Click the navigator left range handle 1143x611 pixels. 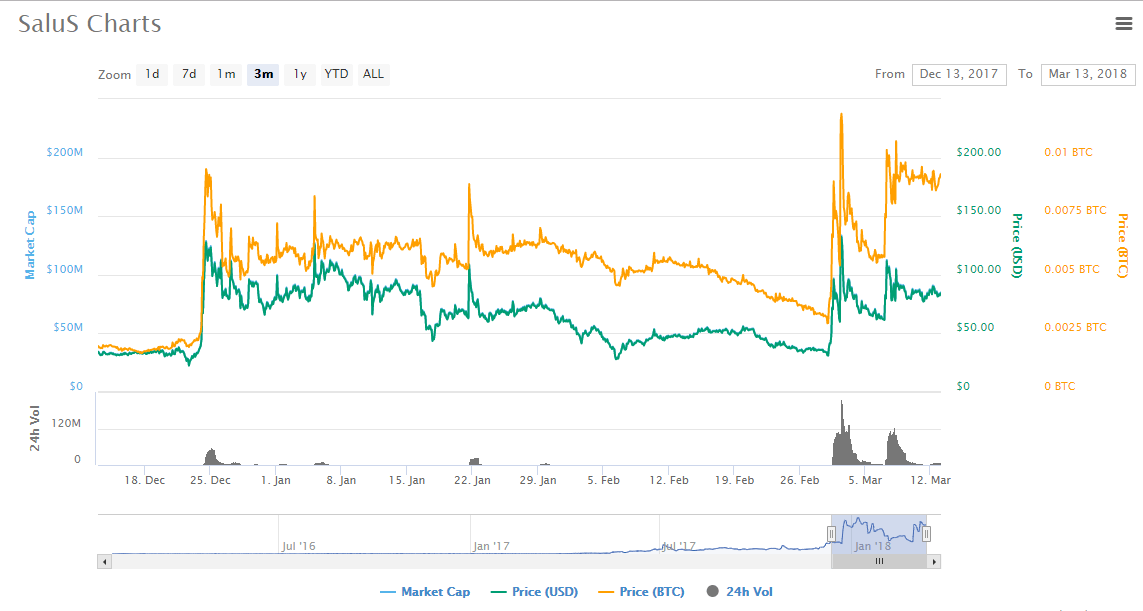[x=830, y=533]
